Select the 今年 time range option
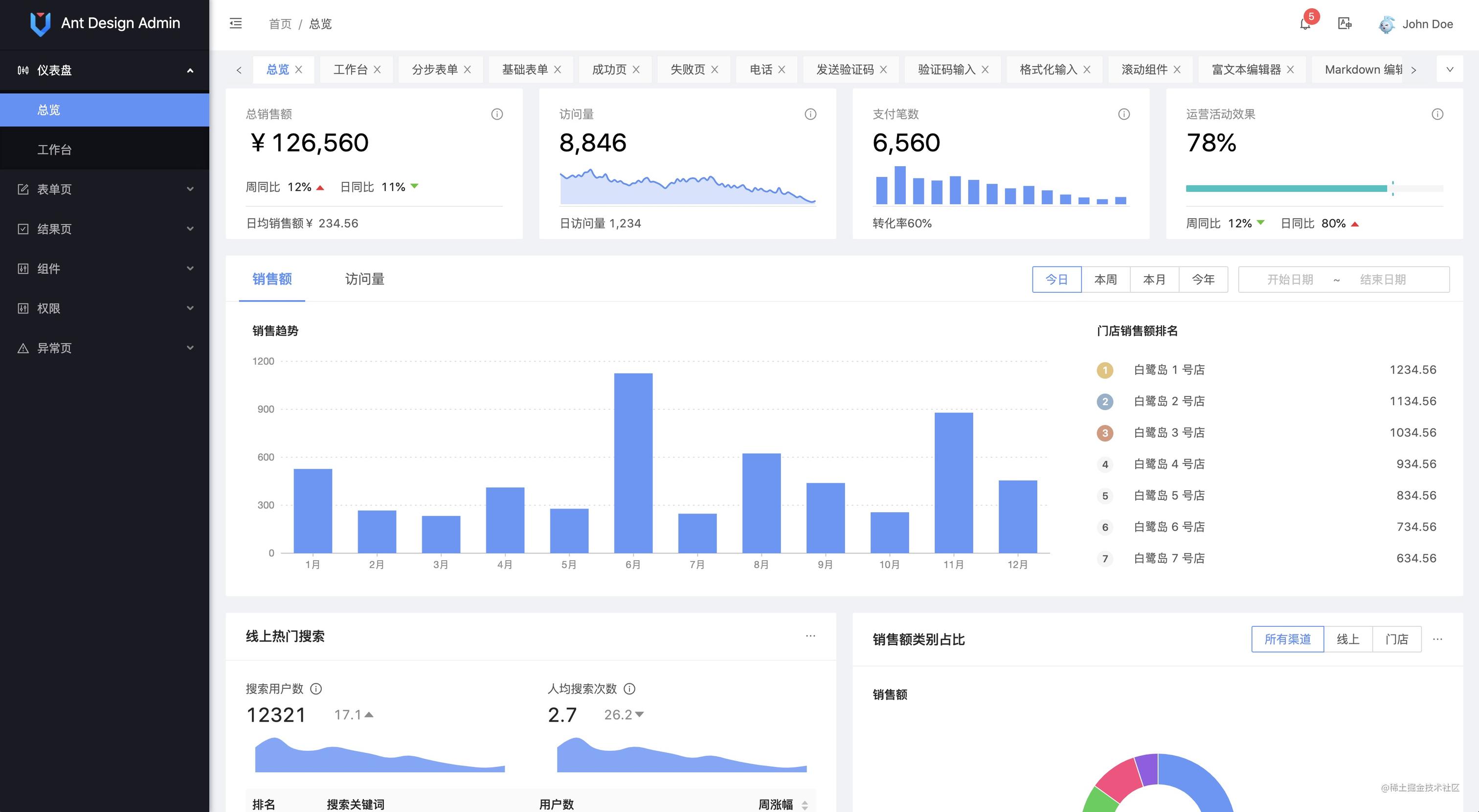1479x812 pixels. (1203, 280)
